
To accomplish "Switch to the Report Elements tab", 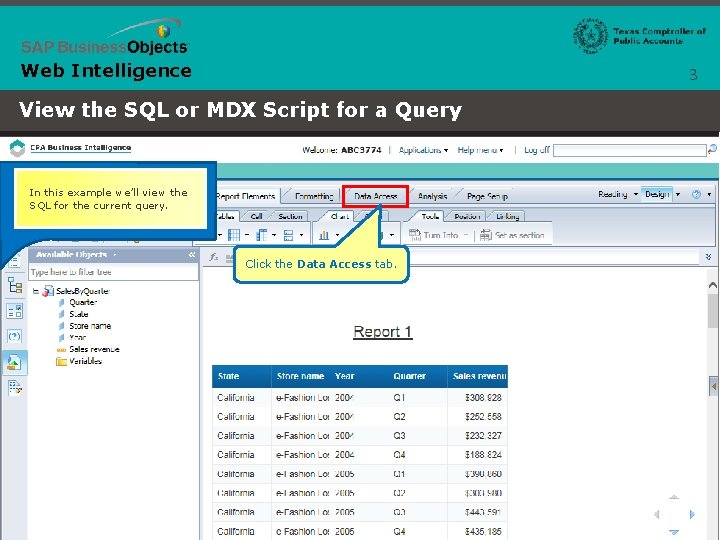I will (246, 196).
